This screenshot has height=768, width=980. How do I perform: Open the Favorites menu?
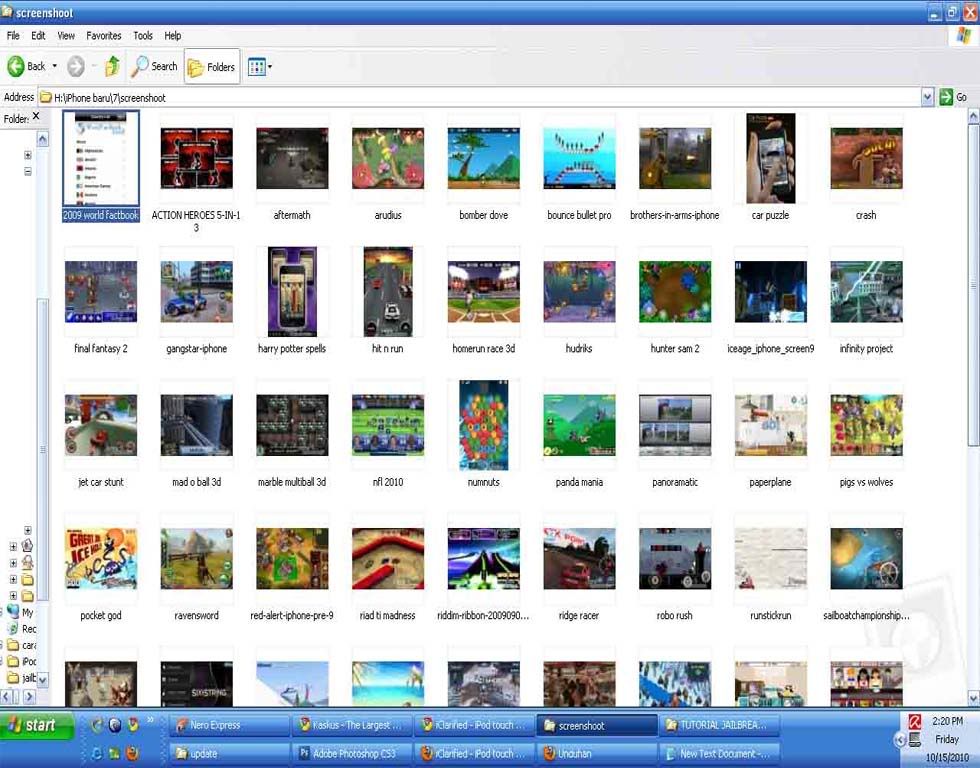[104, 36]
